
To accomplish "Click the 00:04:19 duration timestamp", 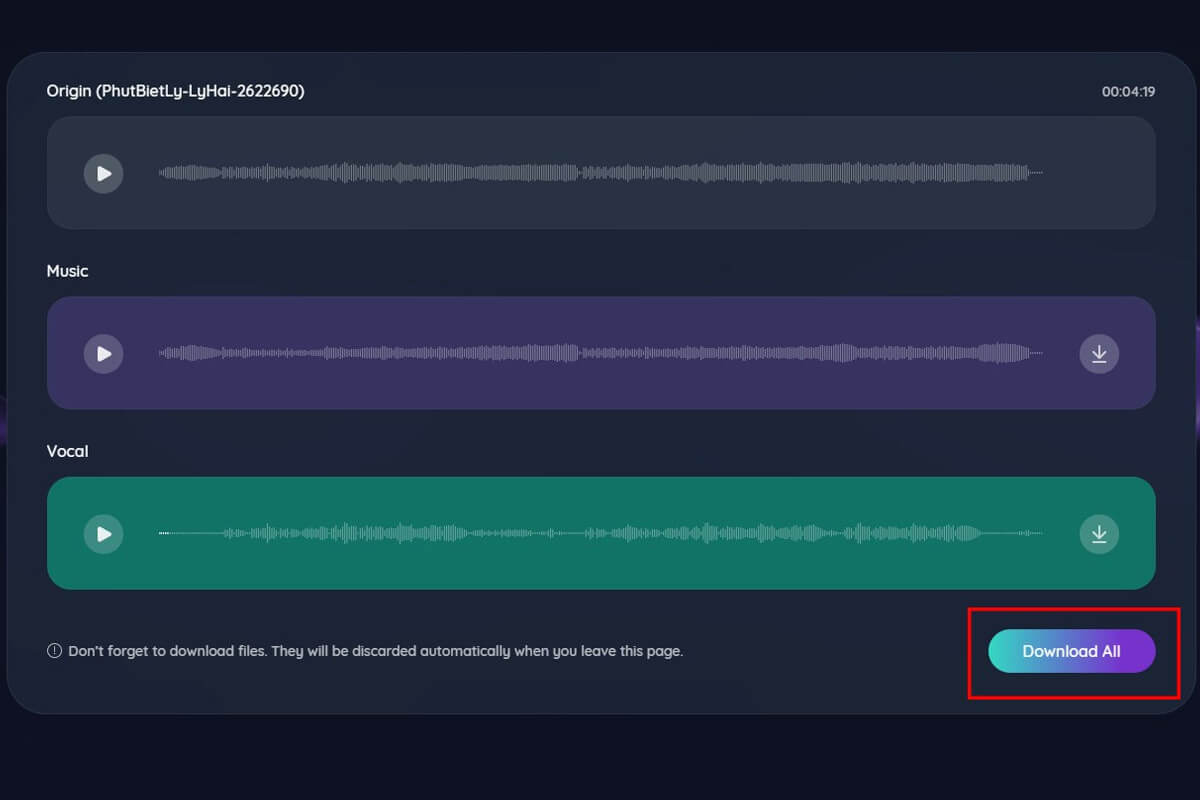I will [1128, 92].
